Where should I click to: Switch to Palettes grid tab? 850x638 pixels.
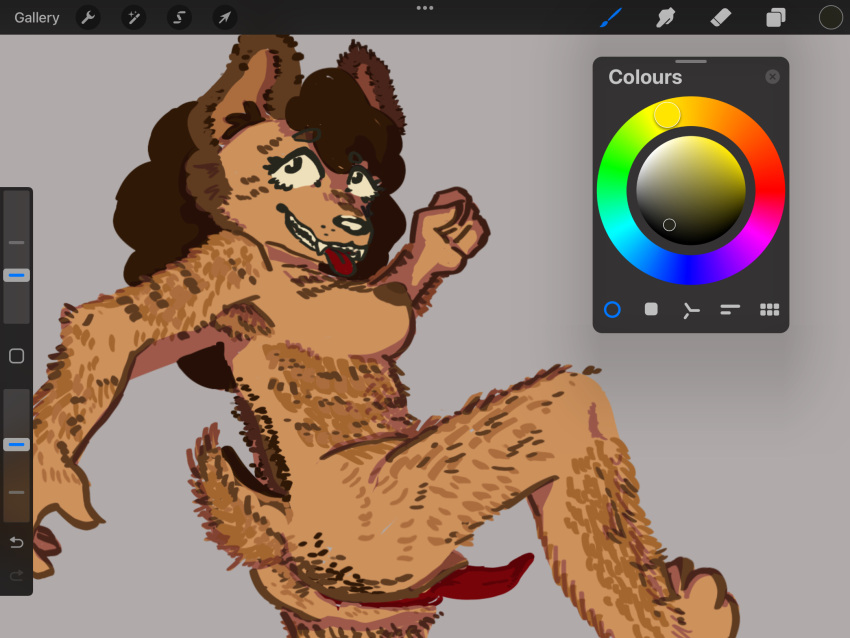(770, 310)
